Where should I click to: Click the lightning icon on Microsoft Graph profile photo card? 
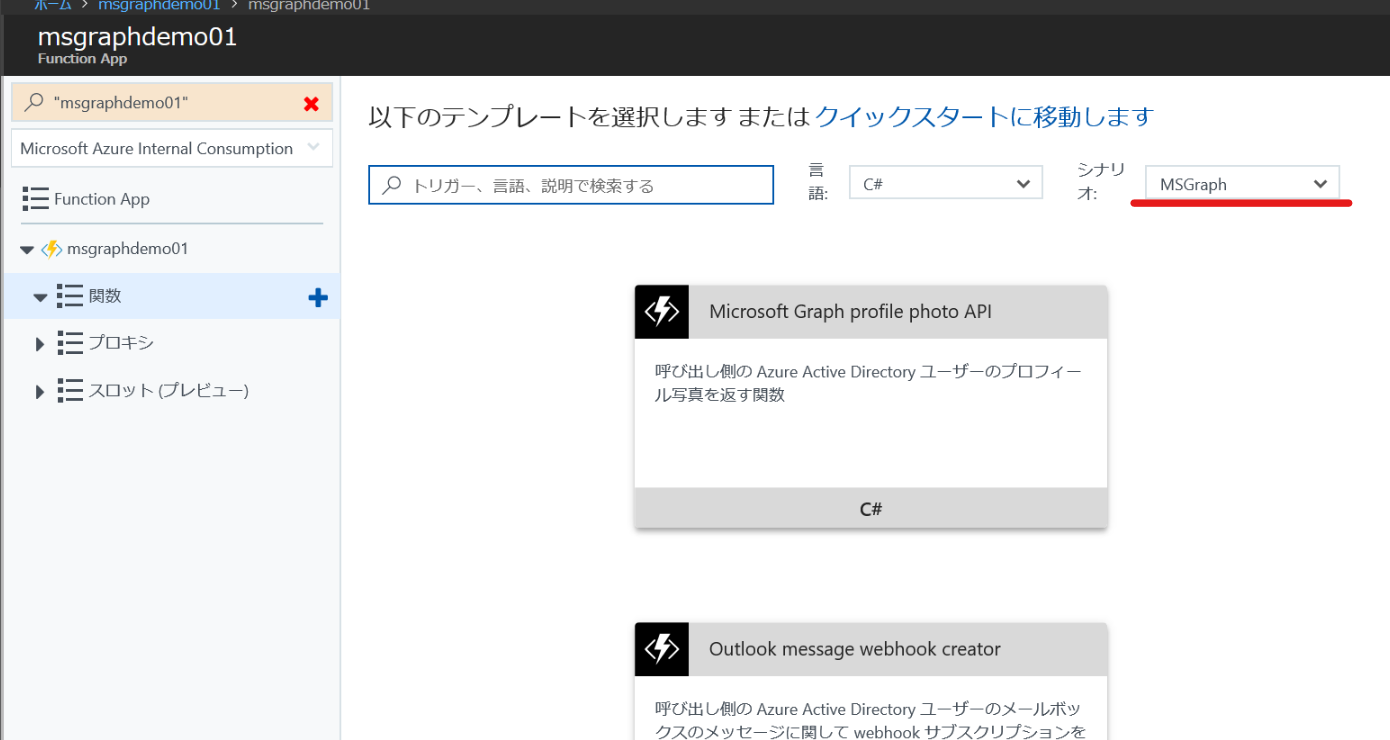tap(661, 311)
